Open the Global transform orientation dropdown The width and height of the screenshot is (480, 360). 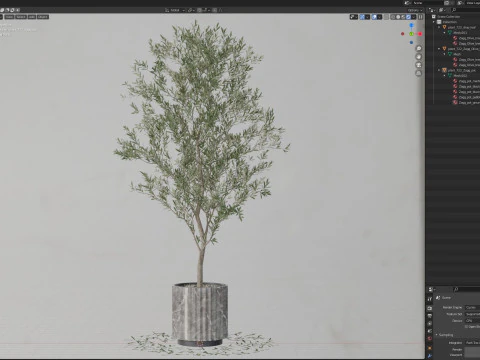(175, 10)
